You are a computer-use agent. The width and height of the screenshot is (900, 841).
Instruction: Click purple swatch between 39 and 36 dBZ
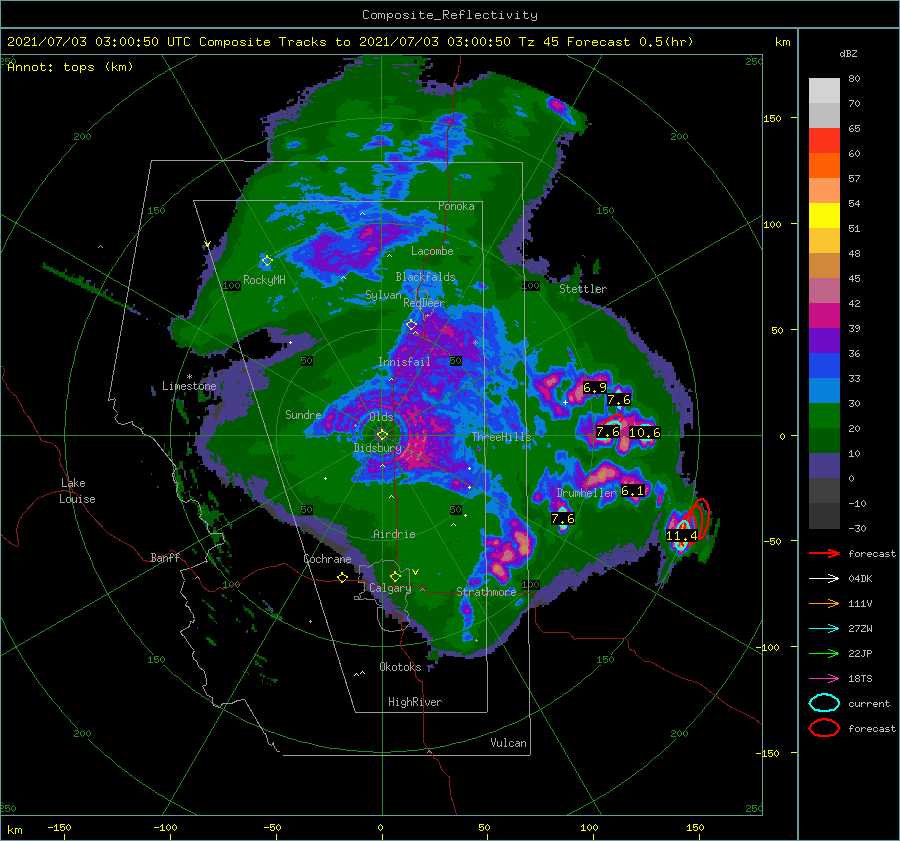coord(824,341)
